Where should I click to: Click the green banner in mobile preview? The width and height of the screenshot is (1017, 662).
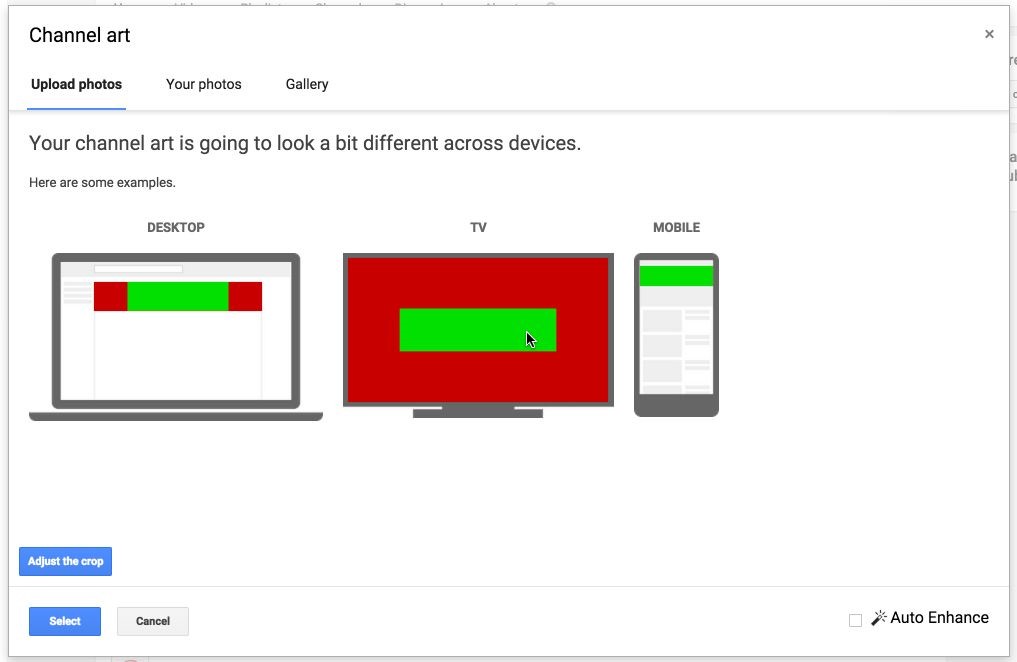676,276
